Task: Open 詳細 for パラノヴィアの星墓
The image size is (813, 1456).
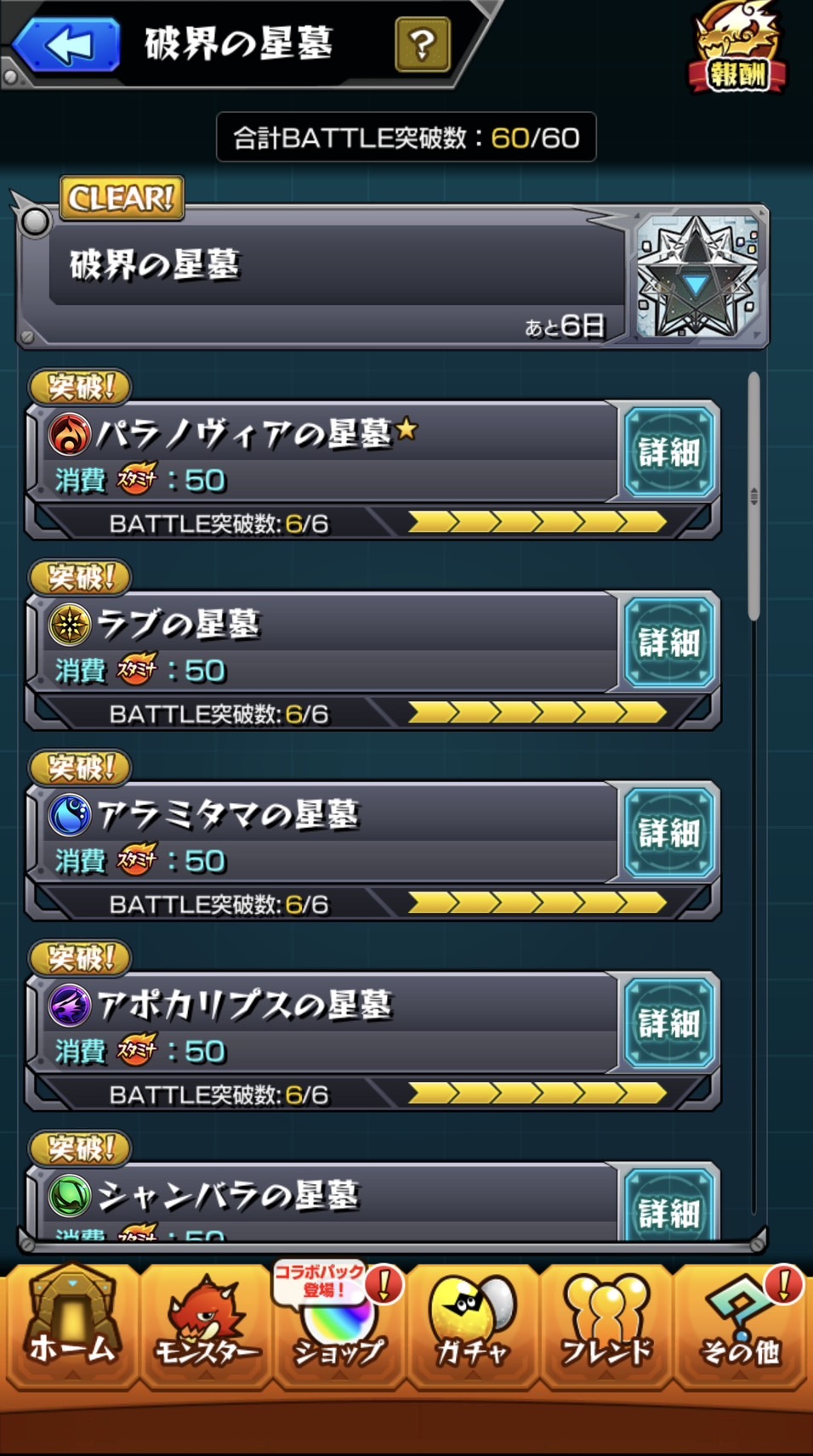Action: coord(669,452)
